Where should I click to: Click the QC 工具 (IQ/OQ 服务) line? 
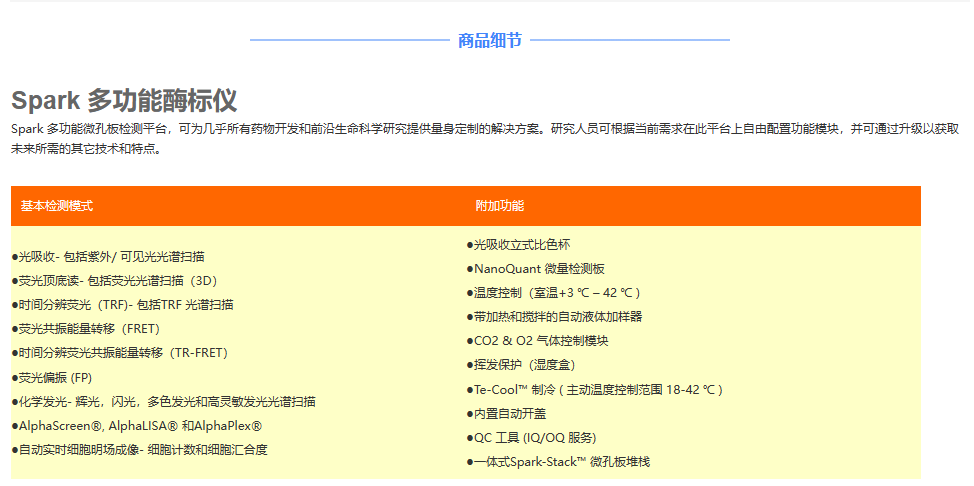[531, 438]
